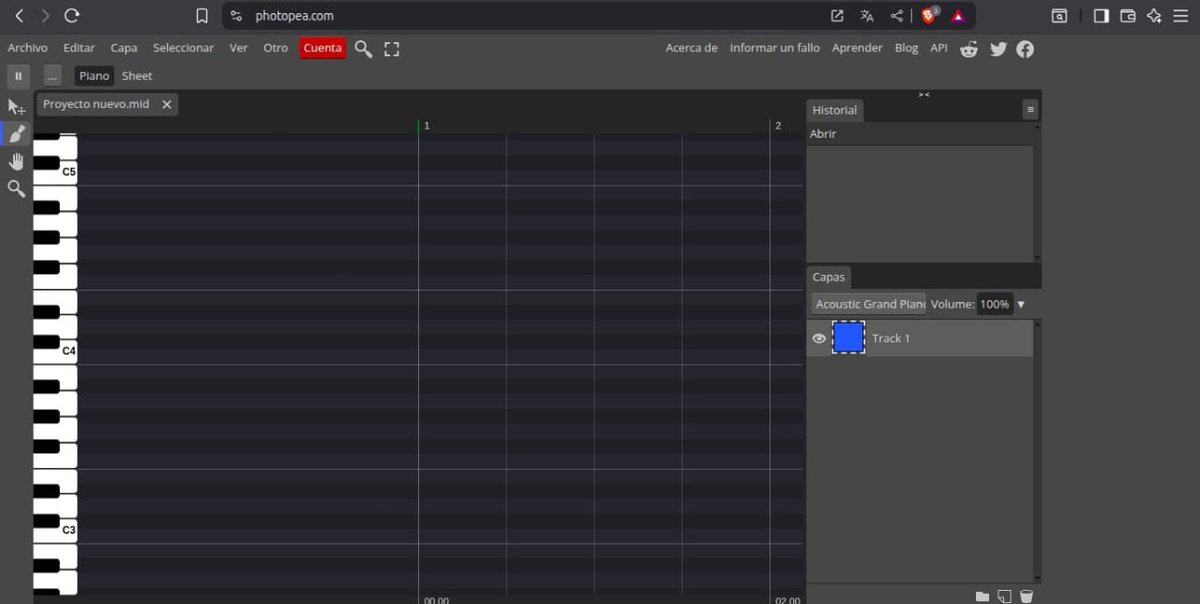Reload the browser page
Viewport: 1200px width, 604px height.
pos(71,16)
